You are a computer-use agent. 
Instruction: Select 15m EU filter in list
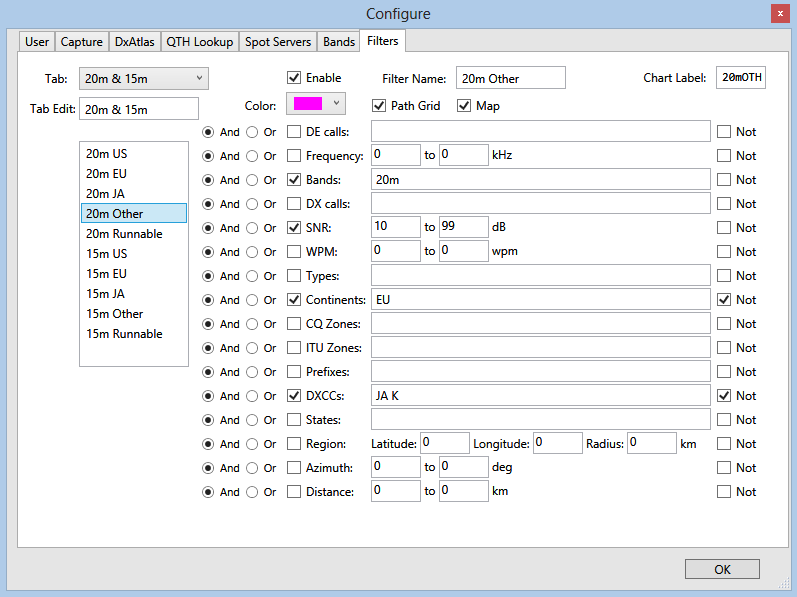(x=134, y=274)
